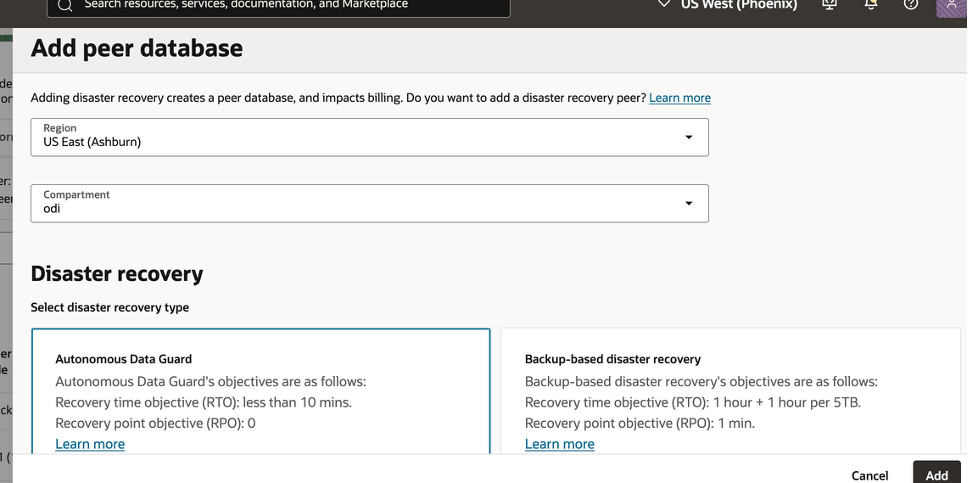The height and width of the screenshot is (483, 968).
Task: Click the Add button
Action: (937, 473)
